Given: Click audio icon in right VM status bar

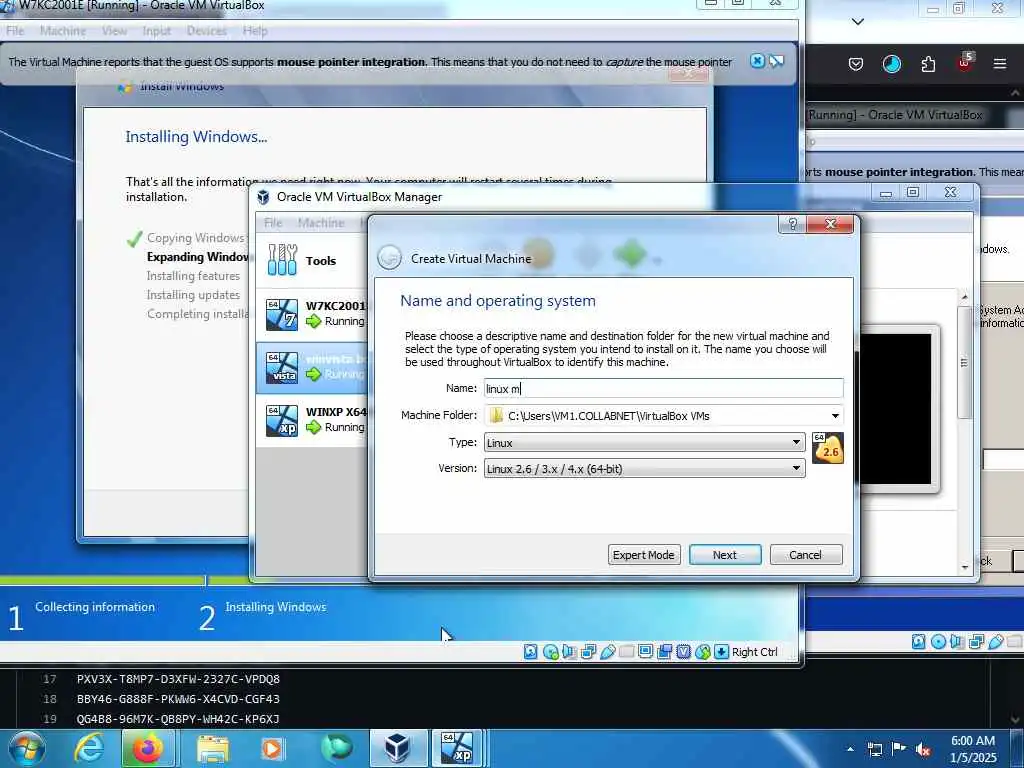Looking at the screenshot, I should [957, 641].
